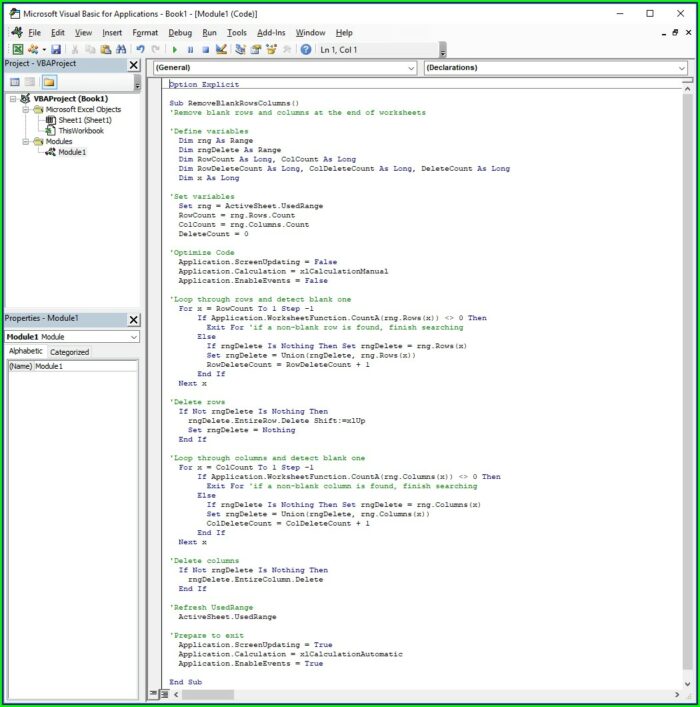Open the Add-Ins menu
700x707 pixels.
[271, 33]
